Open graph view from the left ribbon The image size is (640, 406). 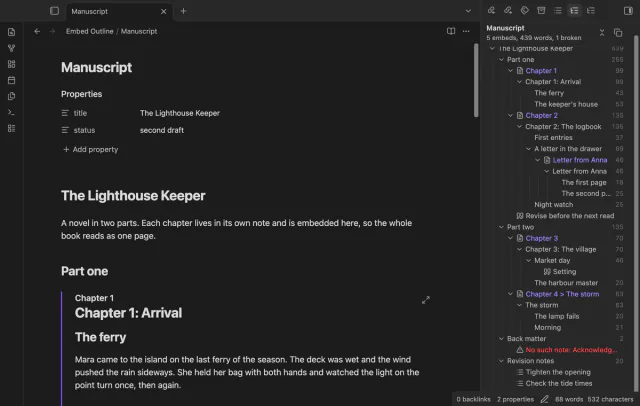(x=11, y=48)
